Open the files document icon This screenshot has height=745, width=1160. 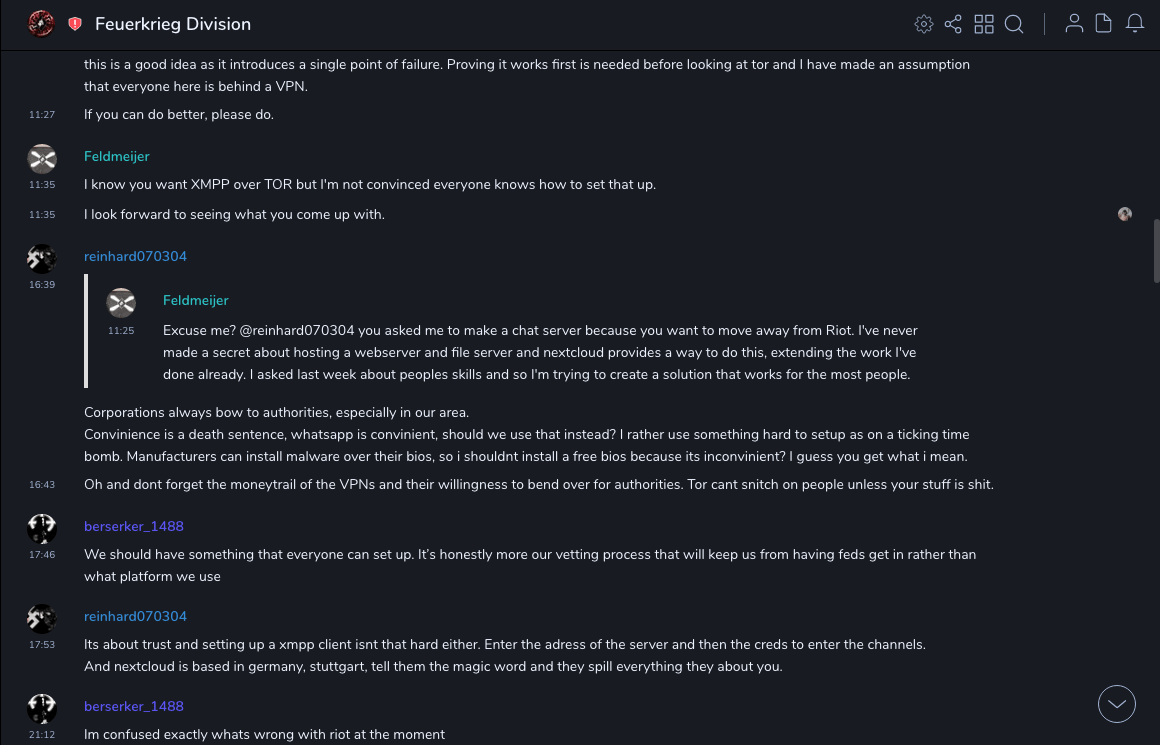(1104, 24)
